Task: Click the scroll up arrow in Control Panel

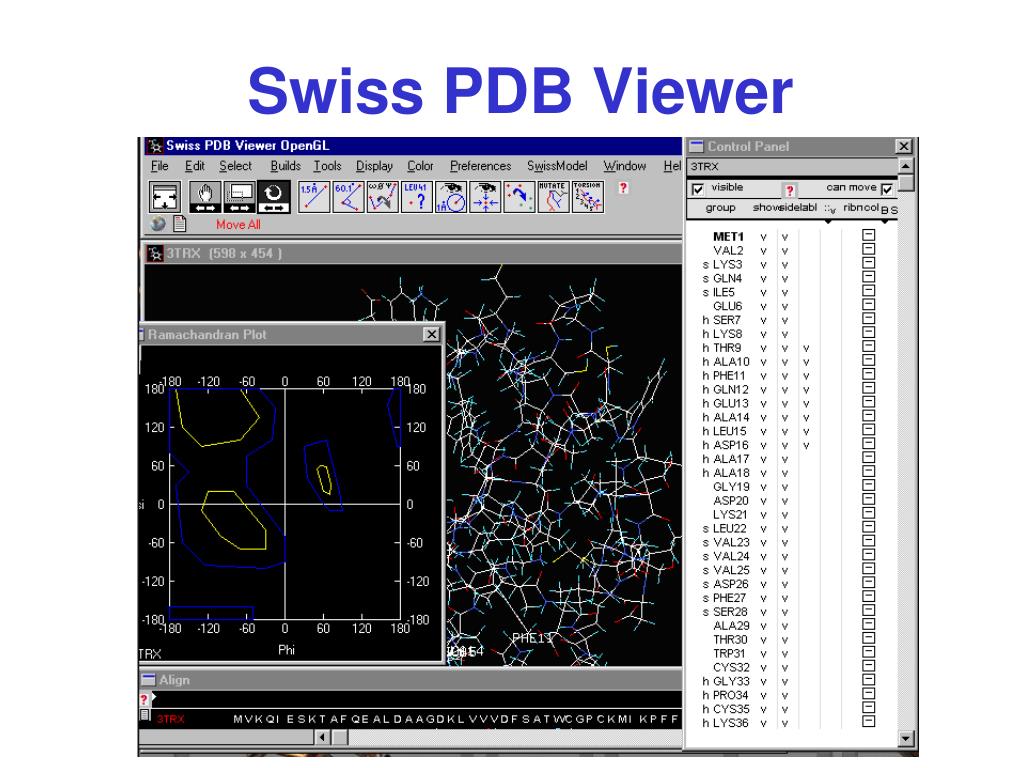Action: [905, 165]
